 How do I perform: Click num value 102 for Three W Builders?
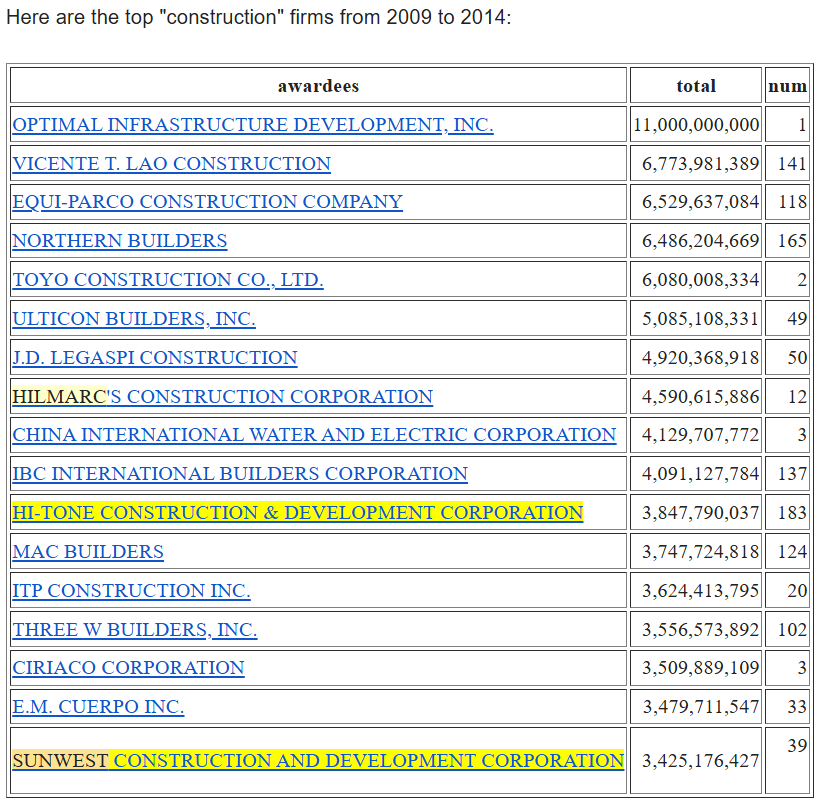coord(792,631)
